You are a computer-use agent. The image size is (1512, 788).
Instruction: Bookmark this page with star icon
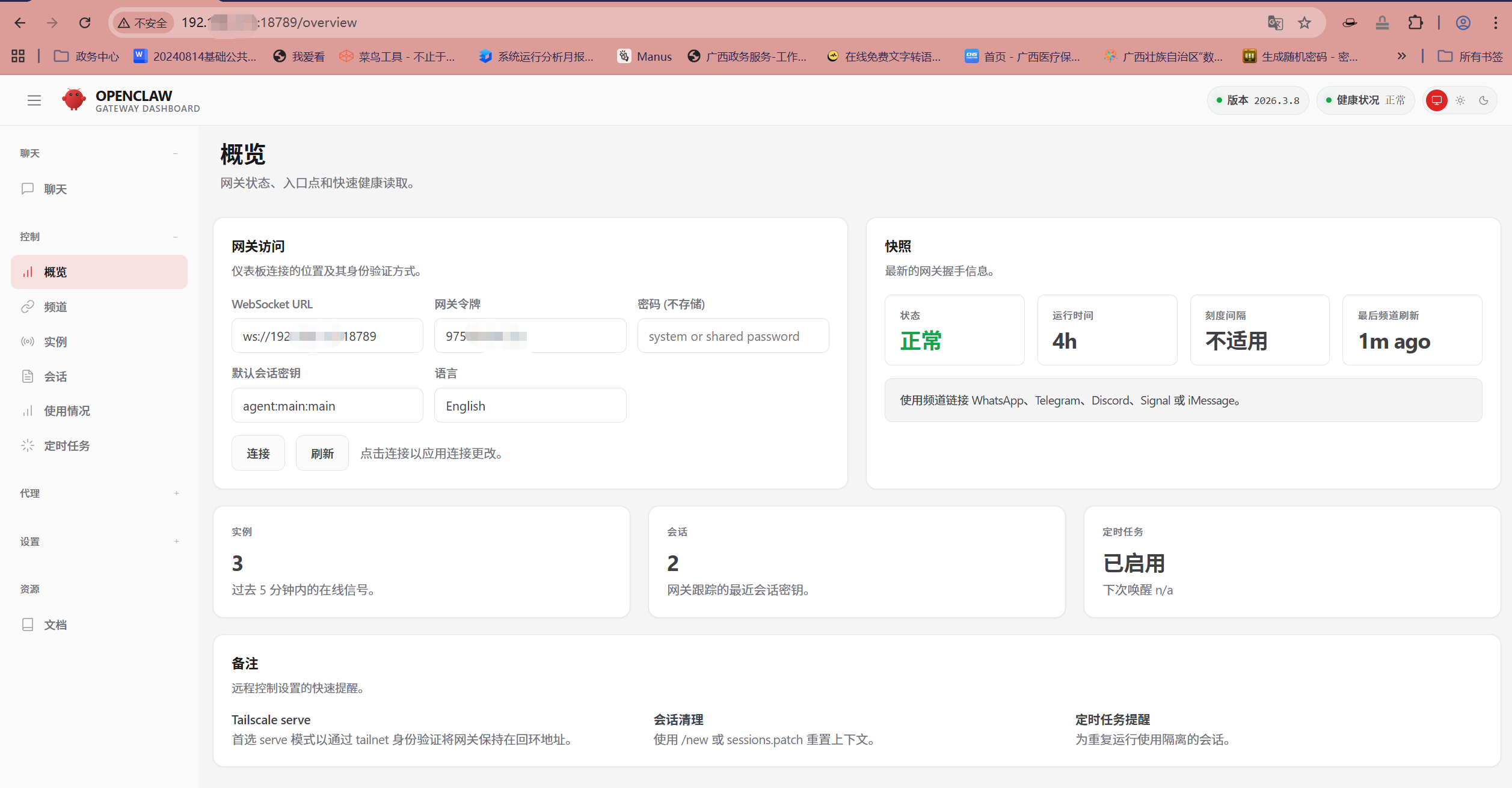pyautogui.click(x=1305, y=23)
